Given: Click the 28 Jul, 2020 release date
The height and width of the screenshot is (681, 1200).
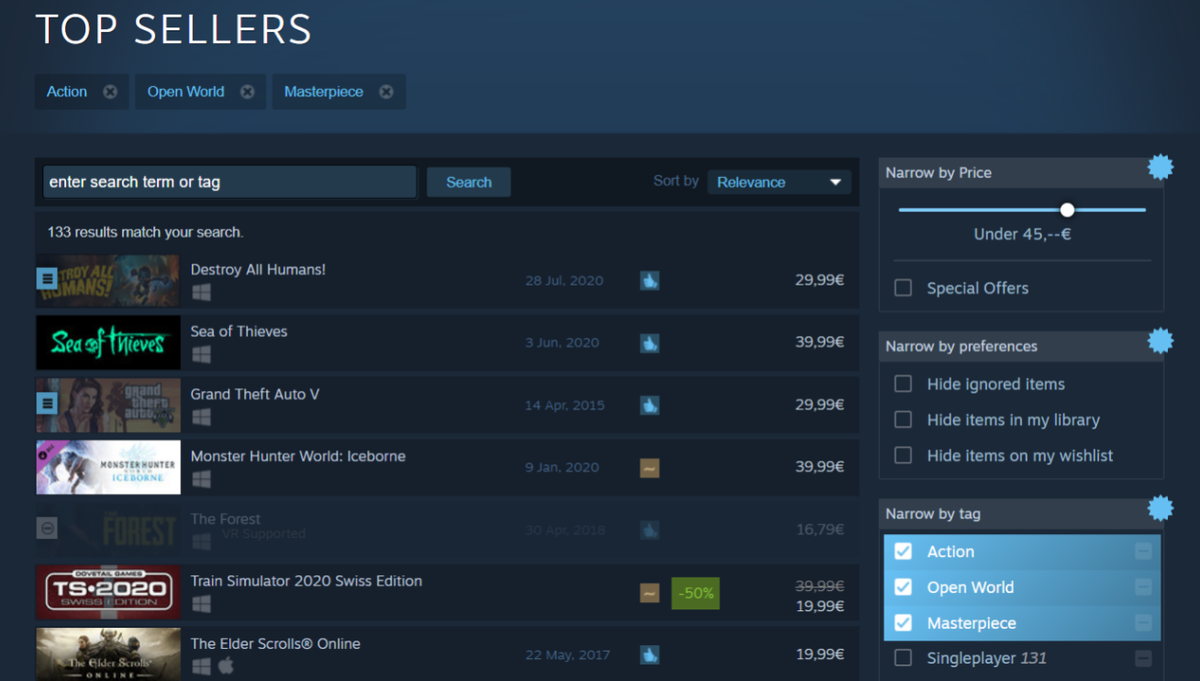Looking at the screenshot, I should click(x=564, y=281).
